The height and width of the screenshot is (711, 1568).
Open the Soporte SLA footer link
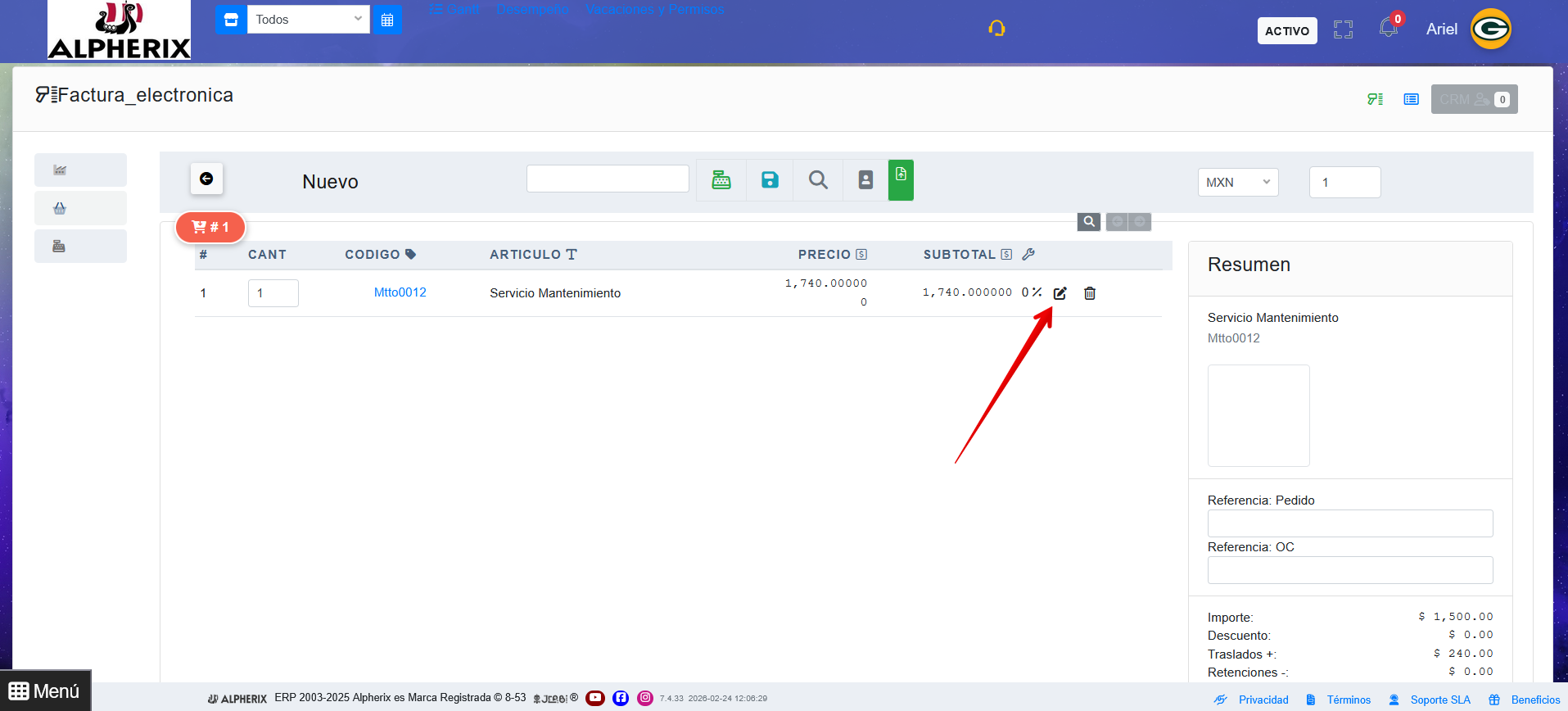[x=1439, y=700]
